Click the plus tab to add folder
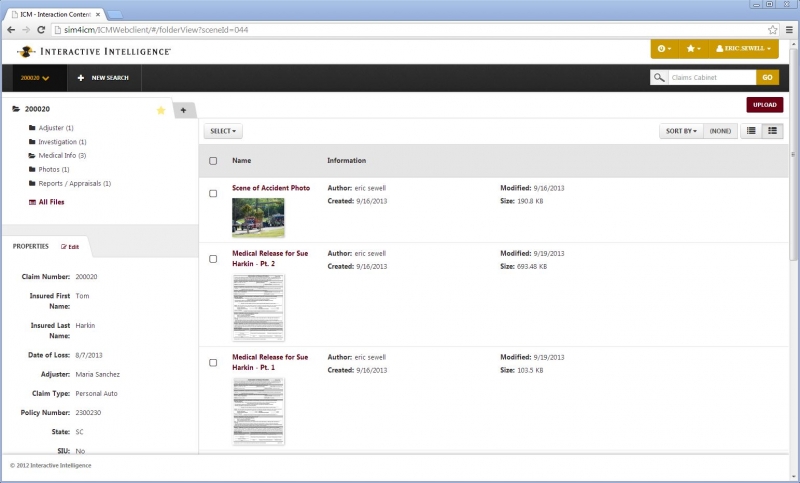Screen dimensions: 800x483 183,110
